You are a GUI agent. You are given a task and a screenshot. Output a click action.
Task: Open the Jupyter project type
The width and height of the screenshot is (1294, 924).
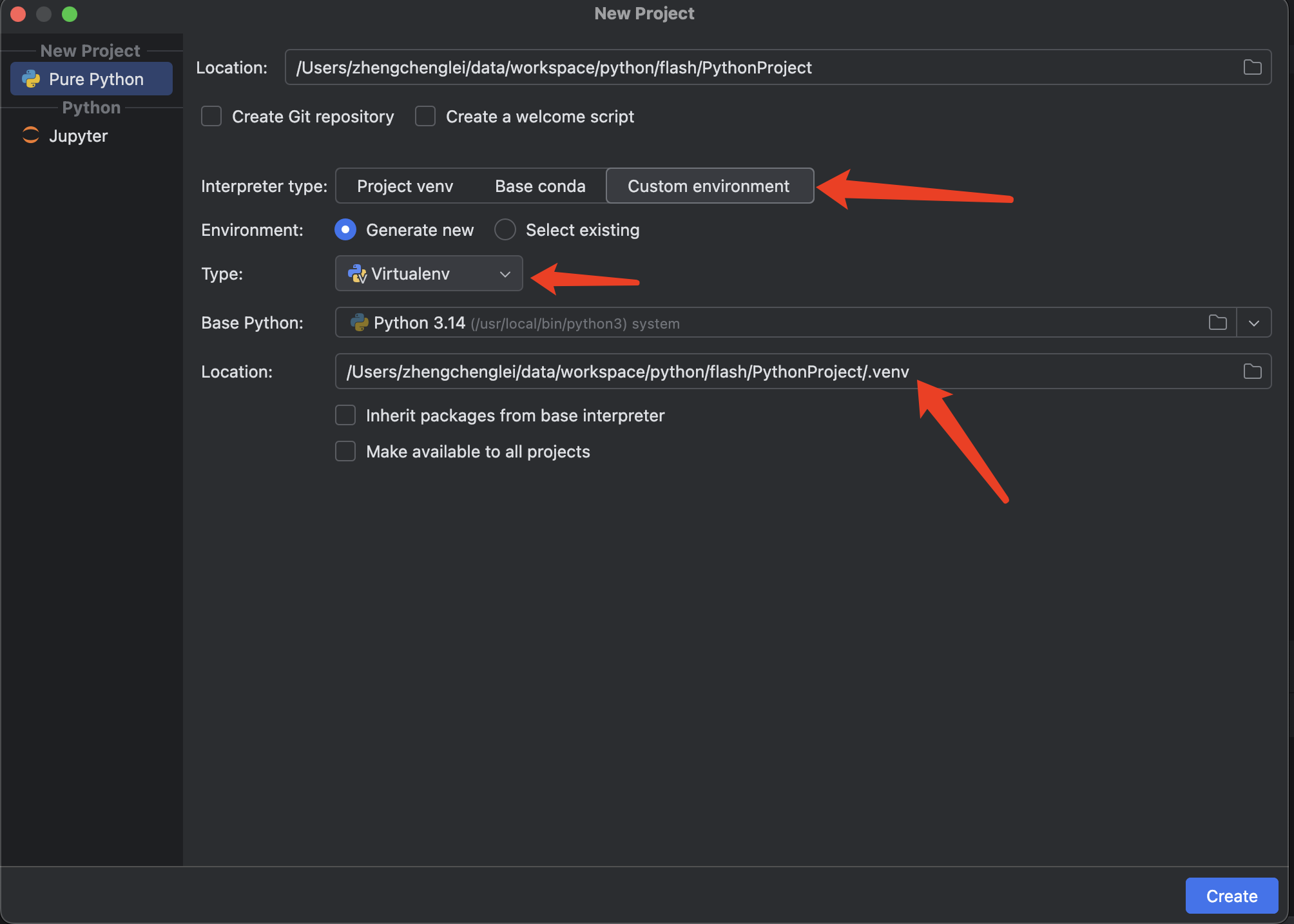coord(77,135)
